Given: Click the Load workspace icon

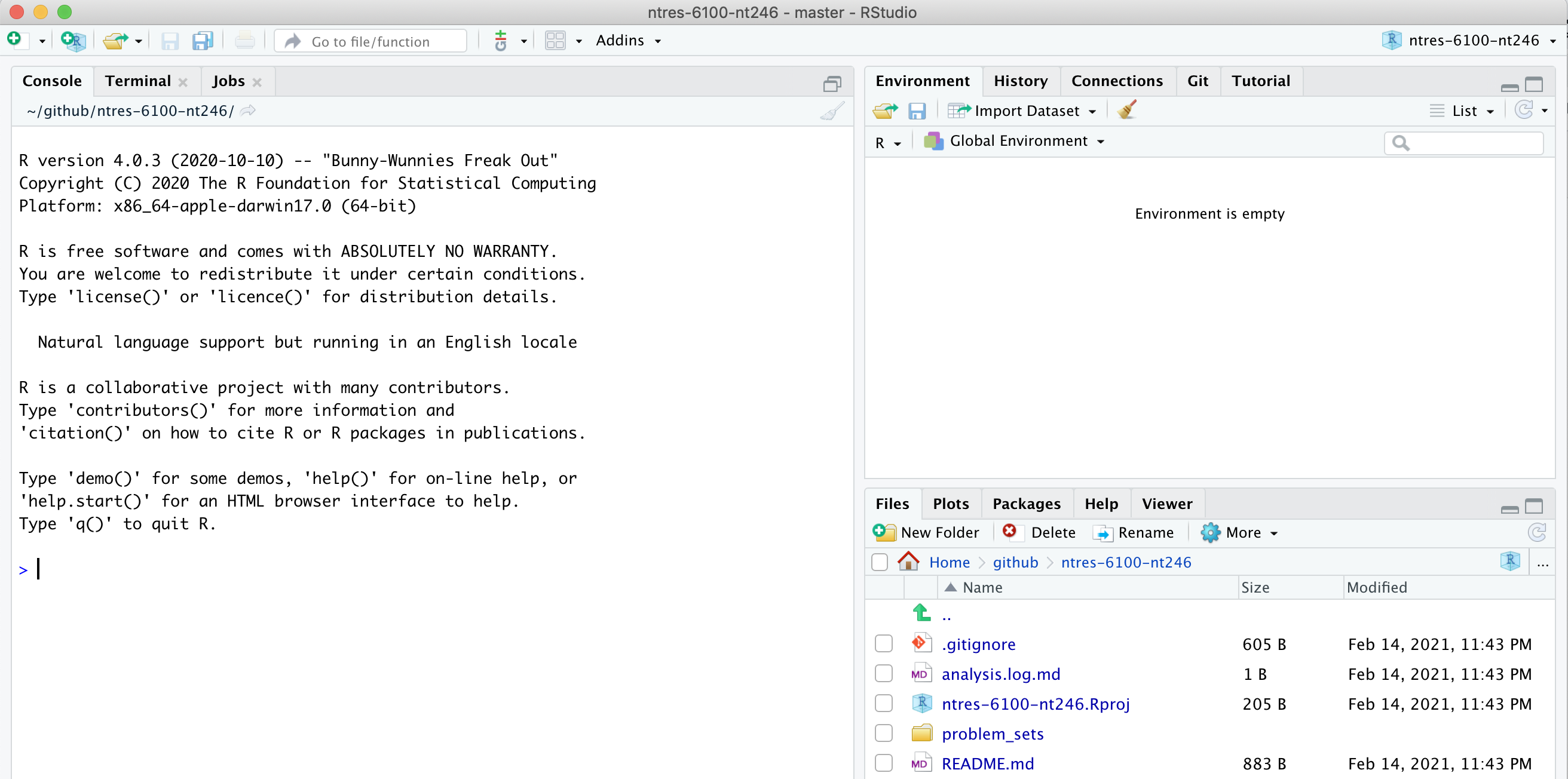Looking at the screenshot, I should point(885,110).
